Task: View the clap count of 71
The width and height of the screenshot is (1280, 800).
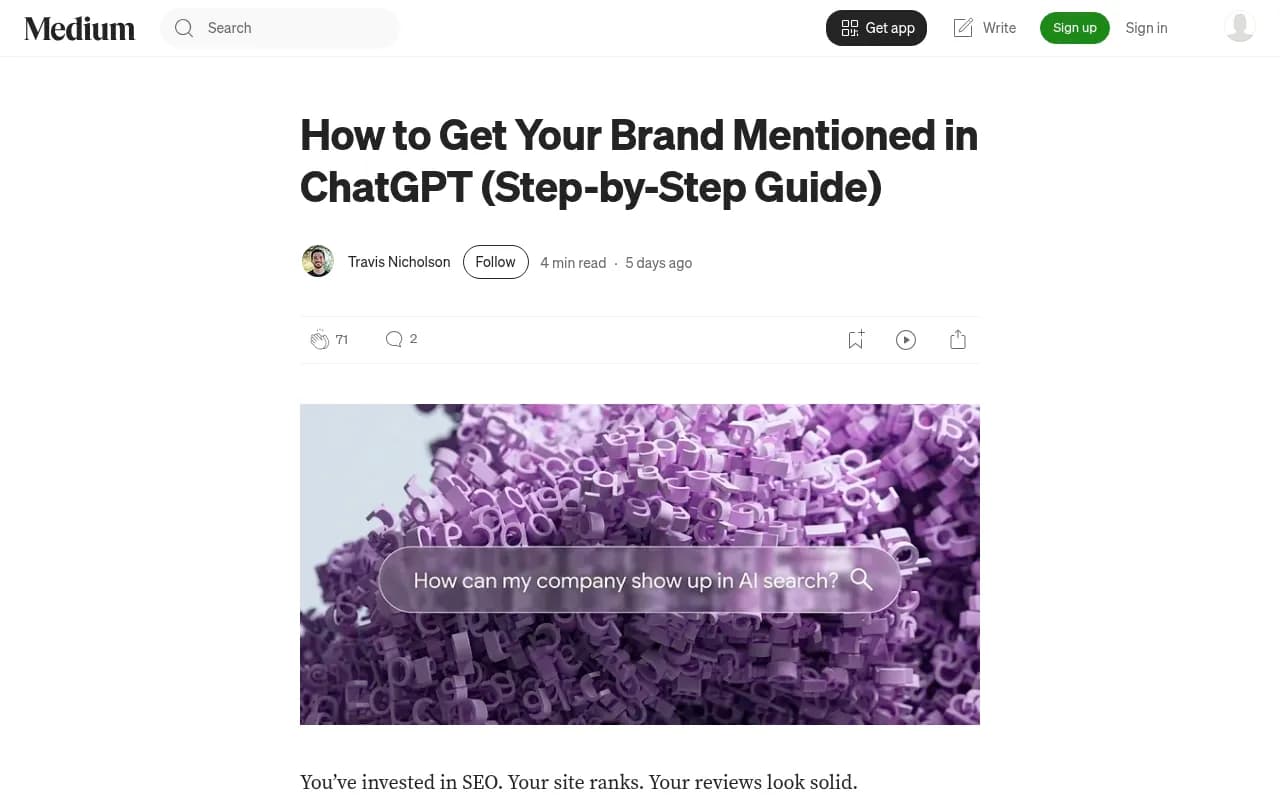Action: 341,339
